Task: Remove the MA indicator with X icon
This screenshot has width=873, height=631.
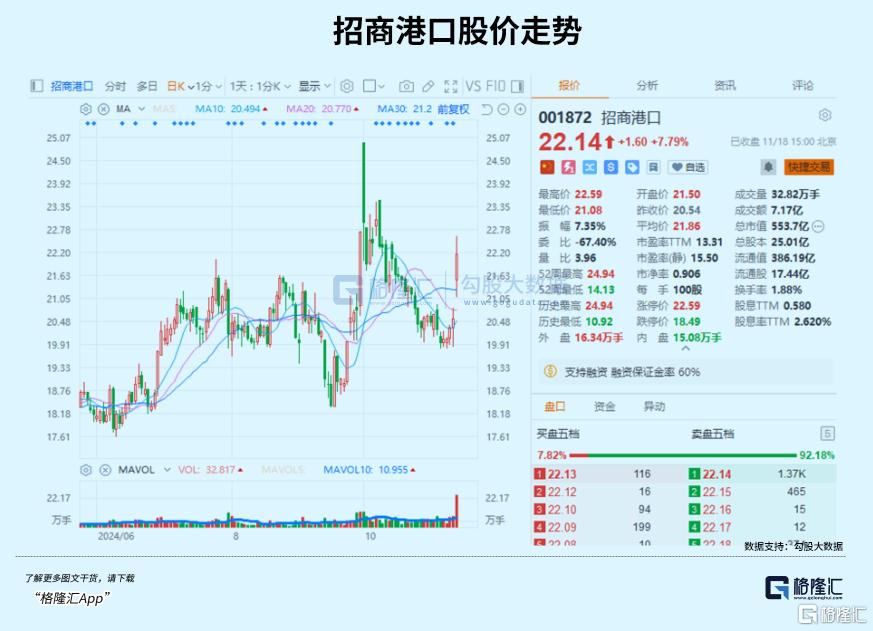Action: [x=104, y=109]
